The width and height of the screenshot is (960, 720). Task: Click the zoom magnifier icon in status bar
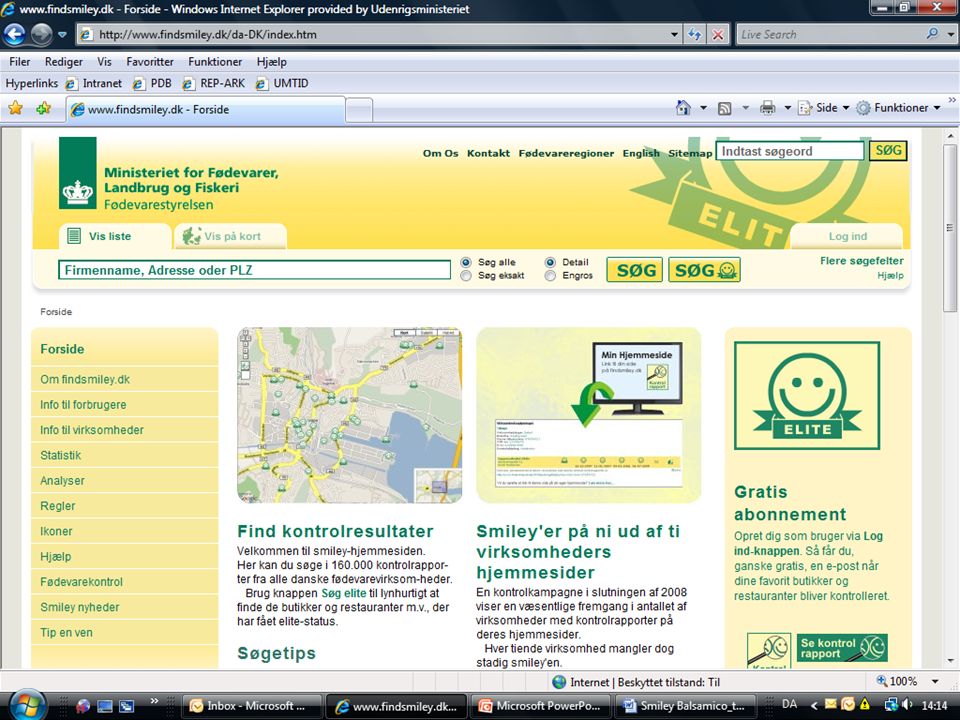[882, 681]
